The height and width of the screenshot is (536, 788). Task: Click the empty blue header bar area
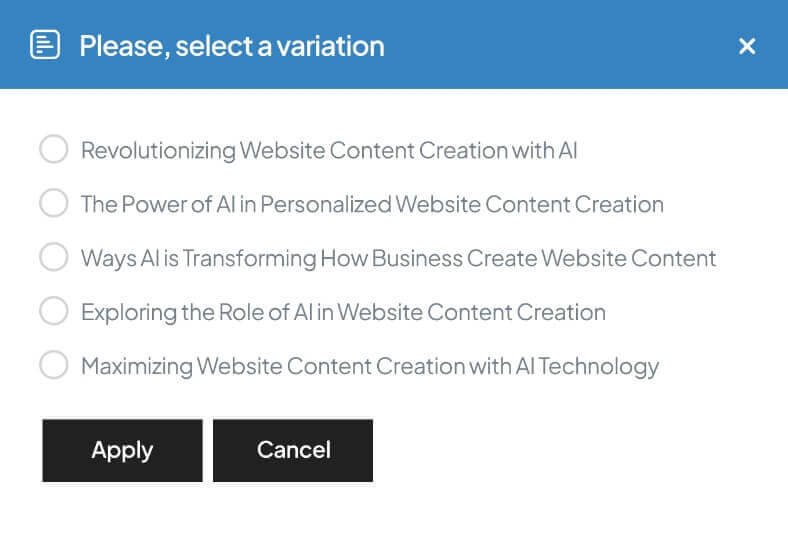[560, 46]
